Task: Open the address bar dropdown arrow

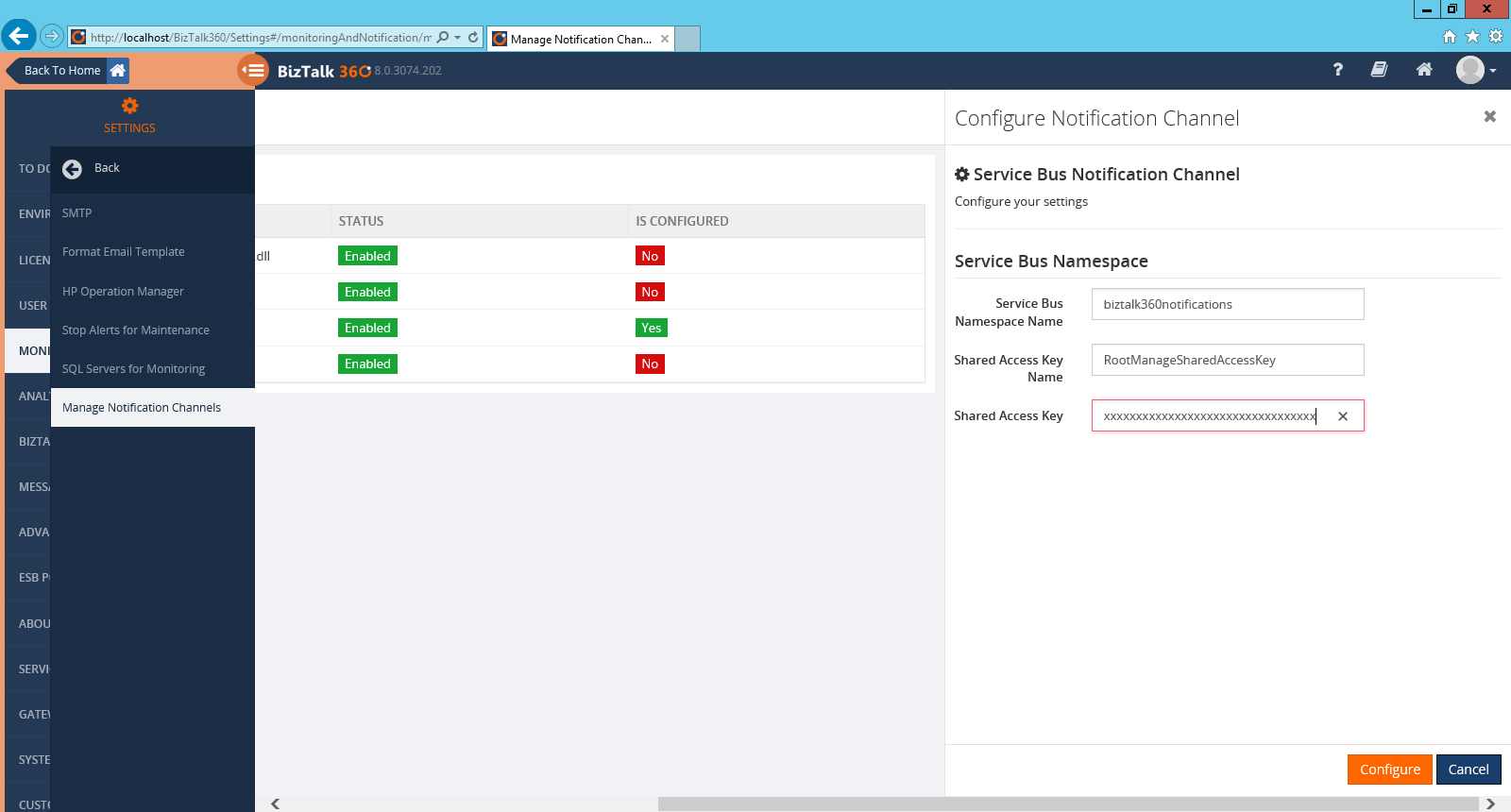Action: point(458,38)
